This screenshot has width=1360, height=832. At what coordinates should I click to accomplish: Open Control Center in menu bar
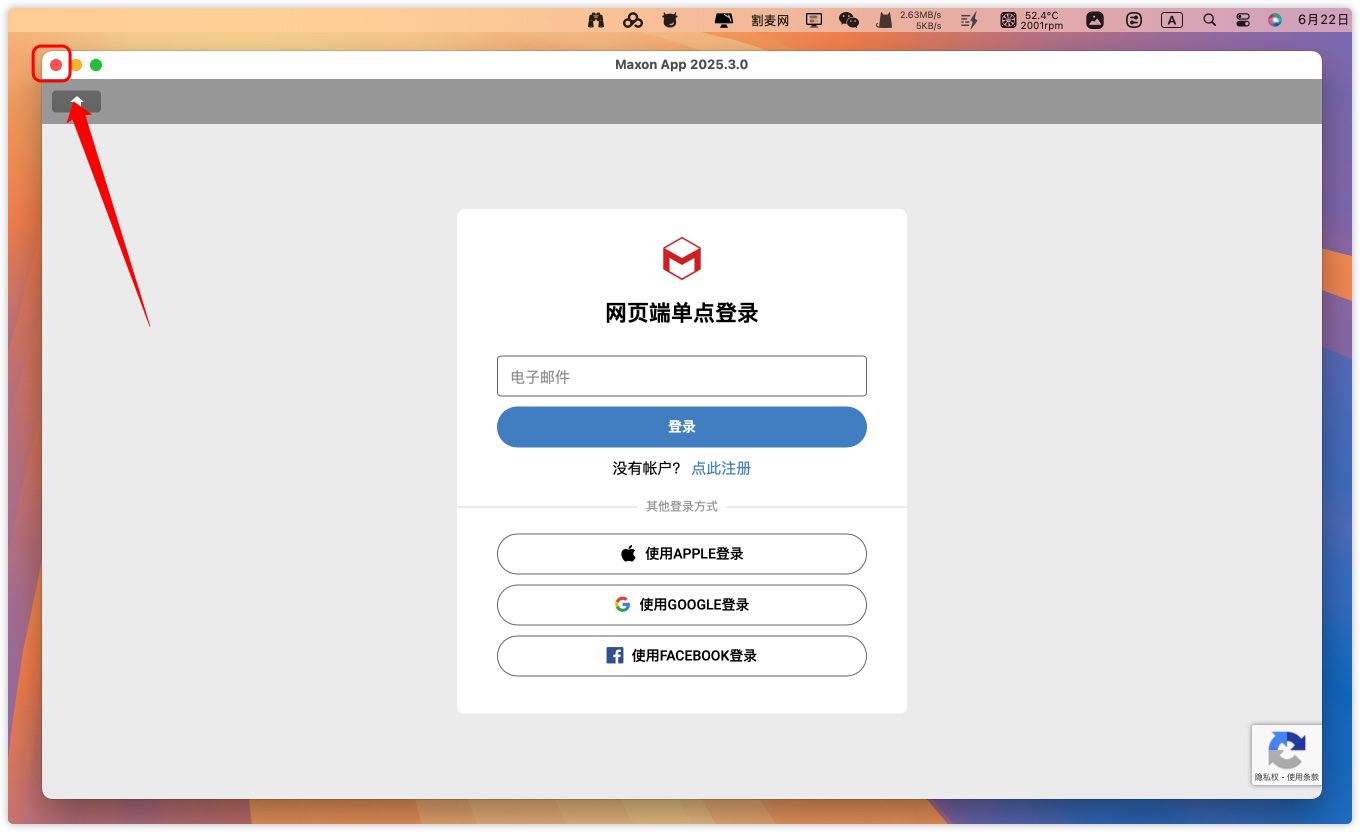[1242, 20]
